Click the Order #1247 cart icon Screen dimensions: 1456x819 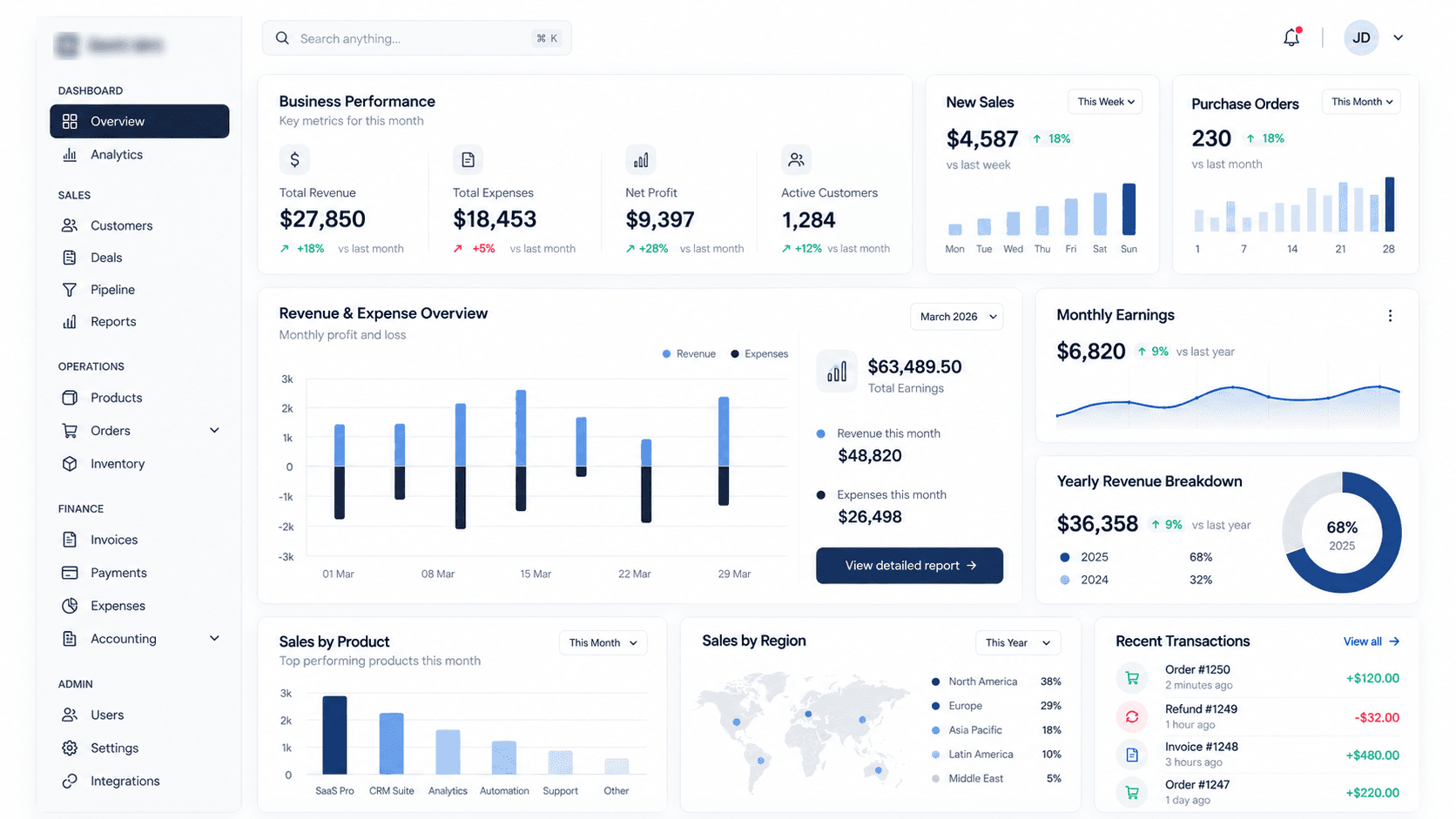(1132, 793)
